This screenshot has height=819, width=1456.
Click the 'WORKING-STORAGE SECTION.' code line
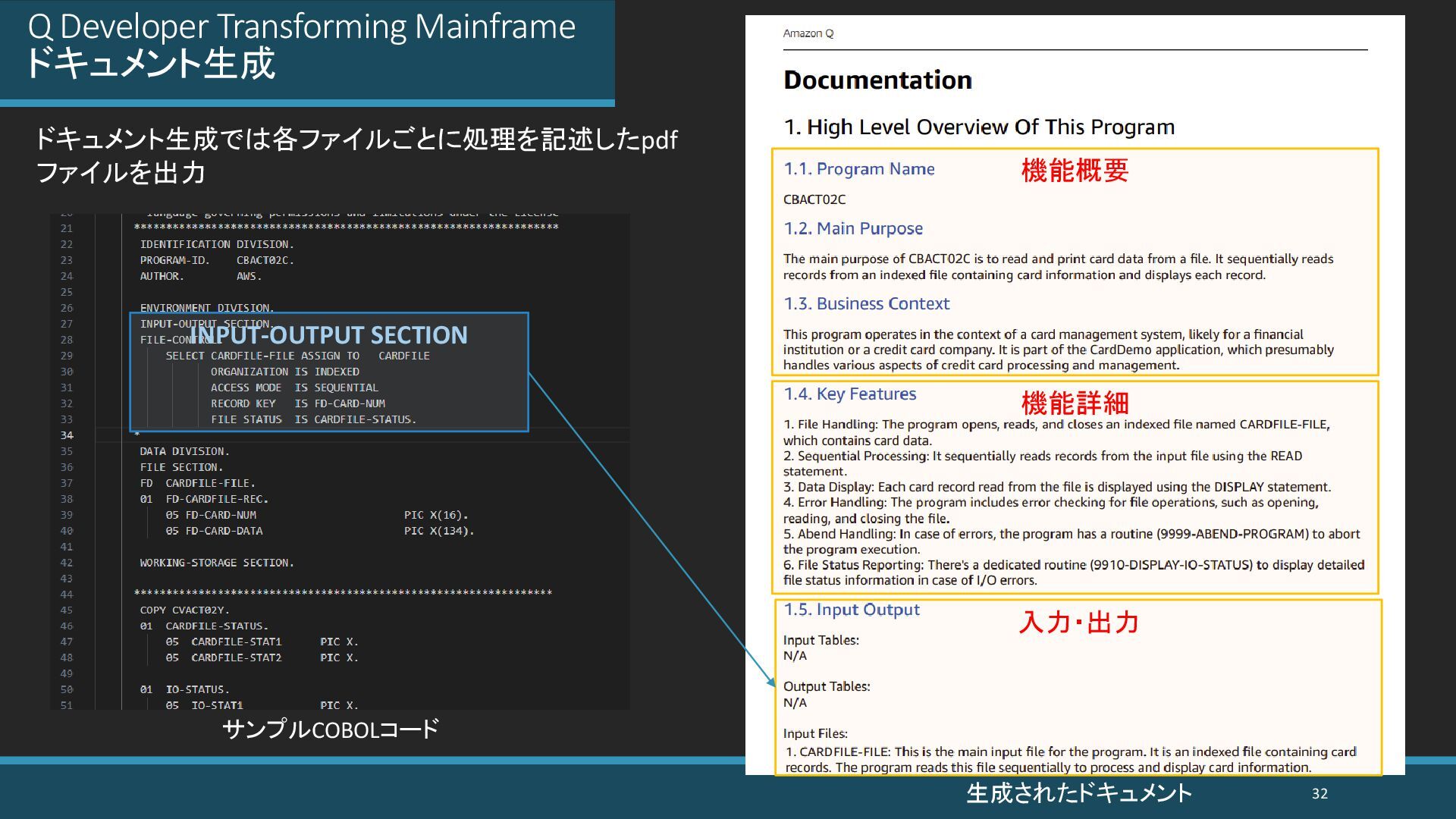pos(216,563)
